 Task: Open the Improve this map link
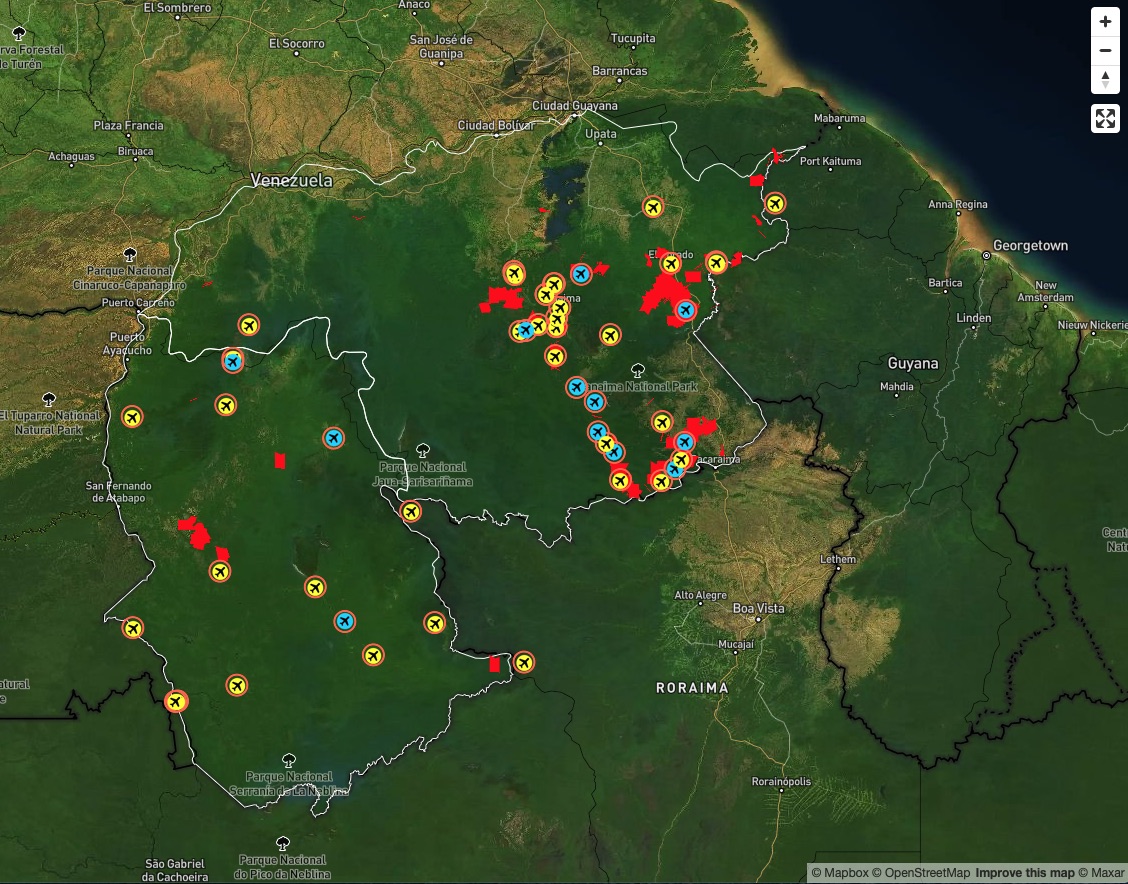pos(1023,872)
